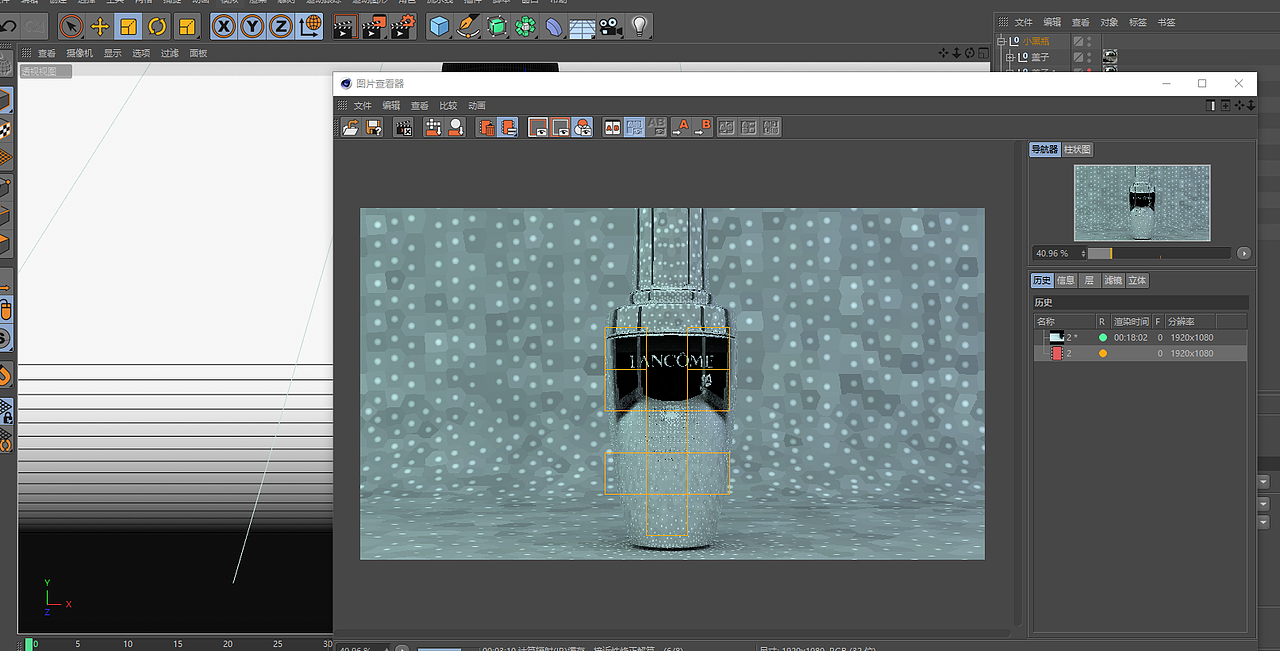
Task: Click Open folder icon in Picture Viewer
Action: [x=350, y=127]
